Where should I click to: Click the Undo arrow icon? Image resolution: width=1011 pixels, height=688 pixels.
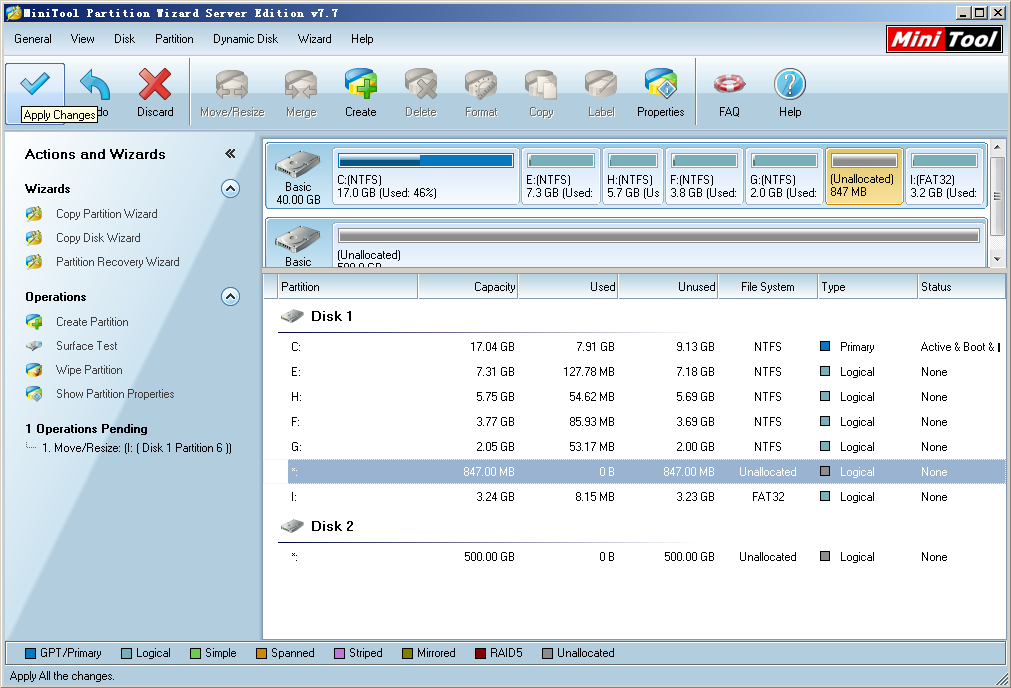[x=95, y=85]
